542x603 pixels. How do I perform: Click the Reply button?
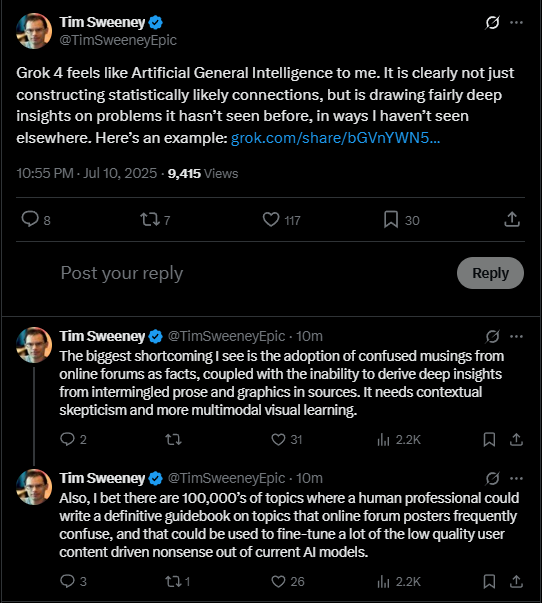pos(490,273)
